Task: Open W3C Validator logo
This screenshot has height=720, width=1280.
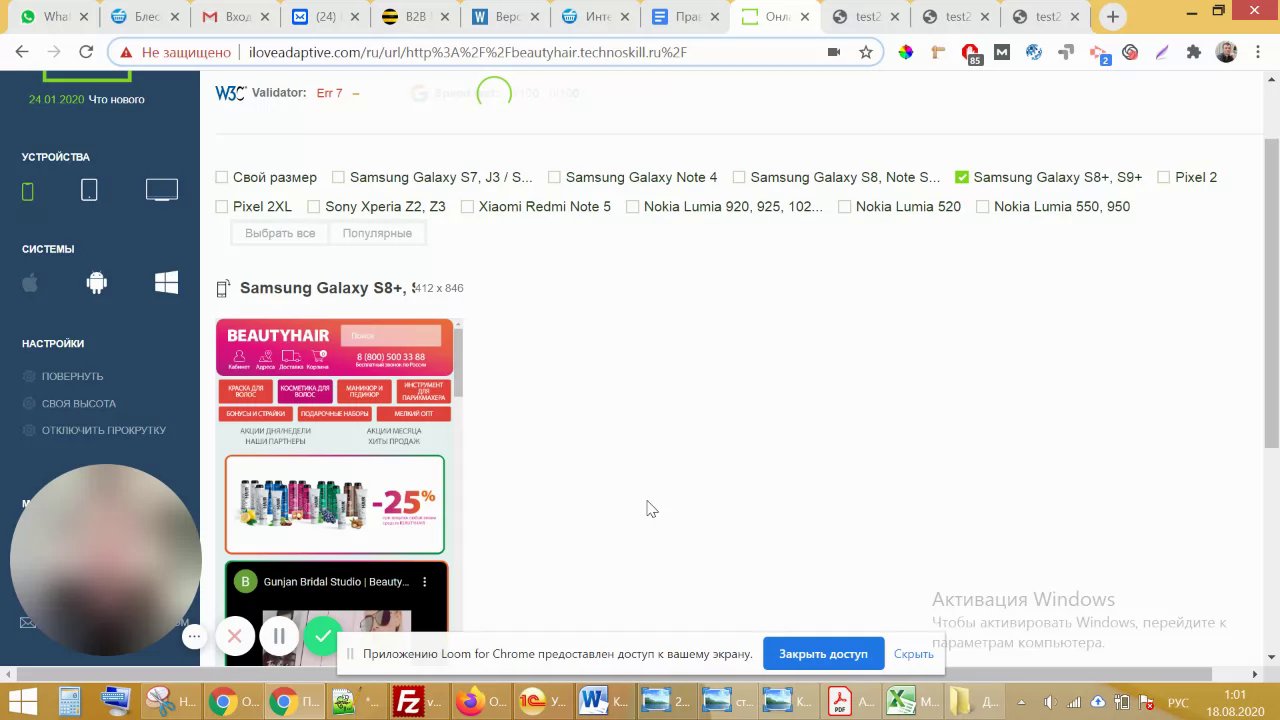Action: 230,93
